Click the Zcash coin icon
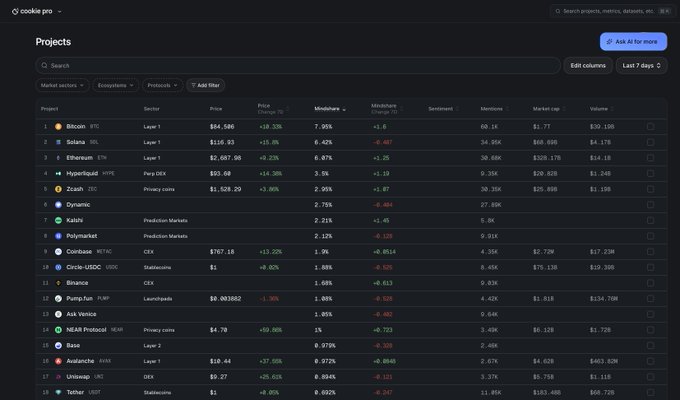Viewport: 680px width, 400px height. point(58,189)
